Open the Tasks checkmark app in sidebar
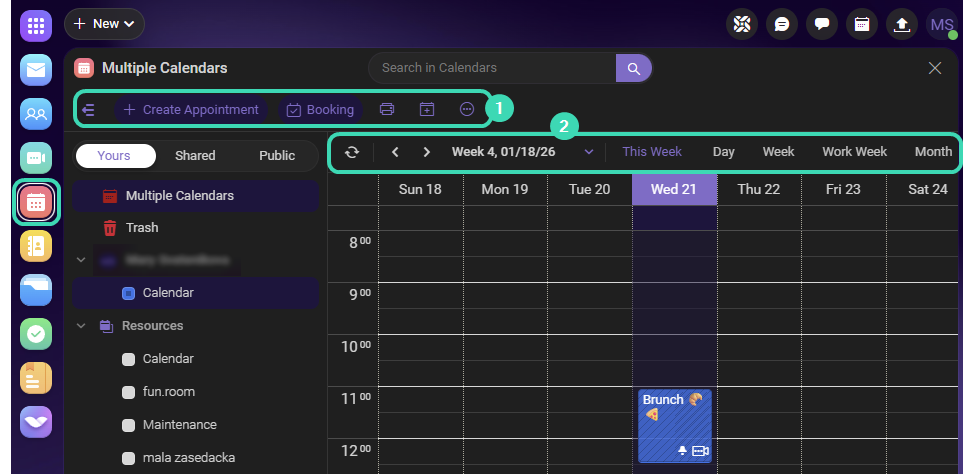Image resolution: width=975 pixels, height=474 pixels. [36, 334]
